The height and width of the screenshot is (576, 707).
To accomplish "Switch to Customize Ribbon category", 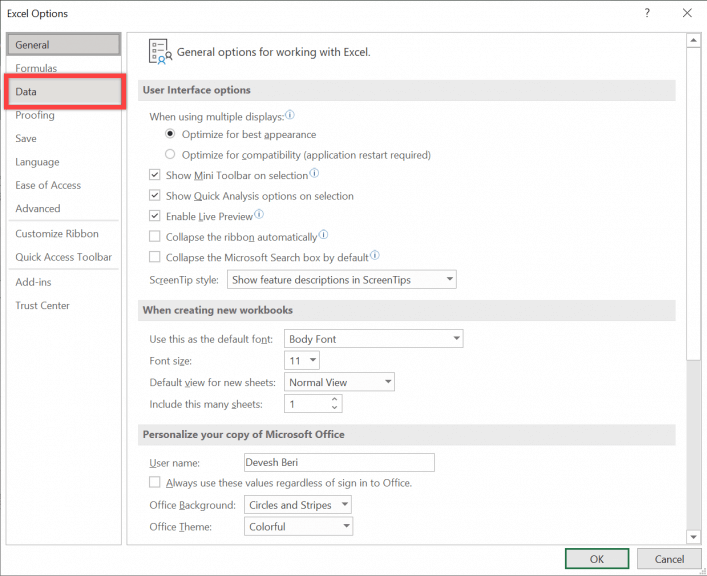I will point(57,234).
